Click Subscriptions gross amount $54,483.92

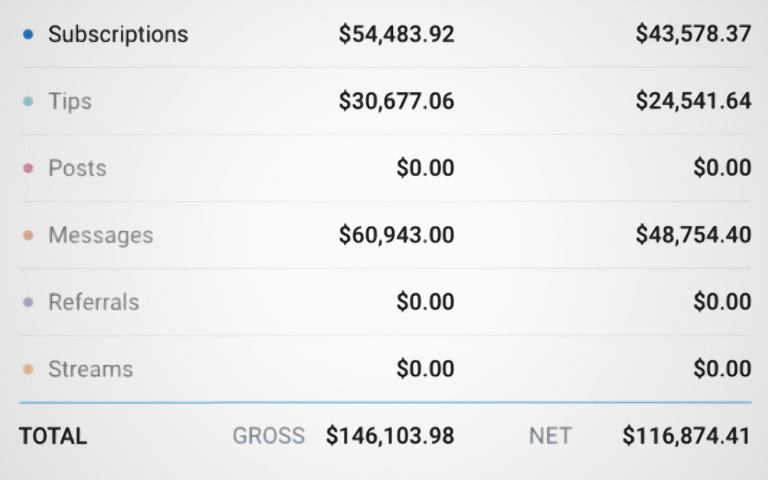coord(396,34)
